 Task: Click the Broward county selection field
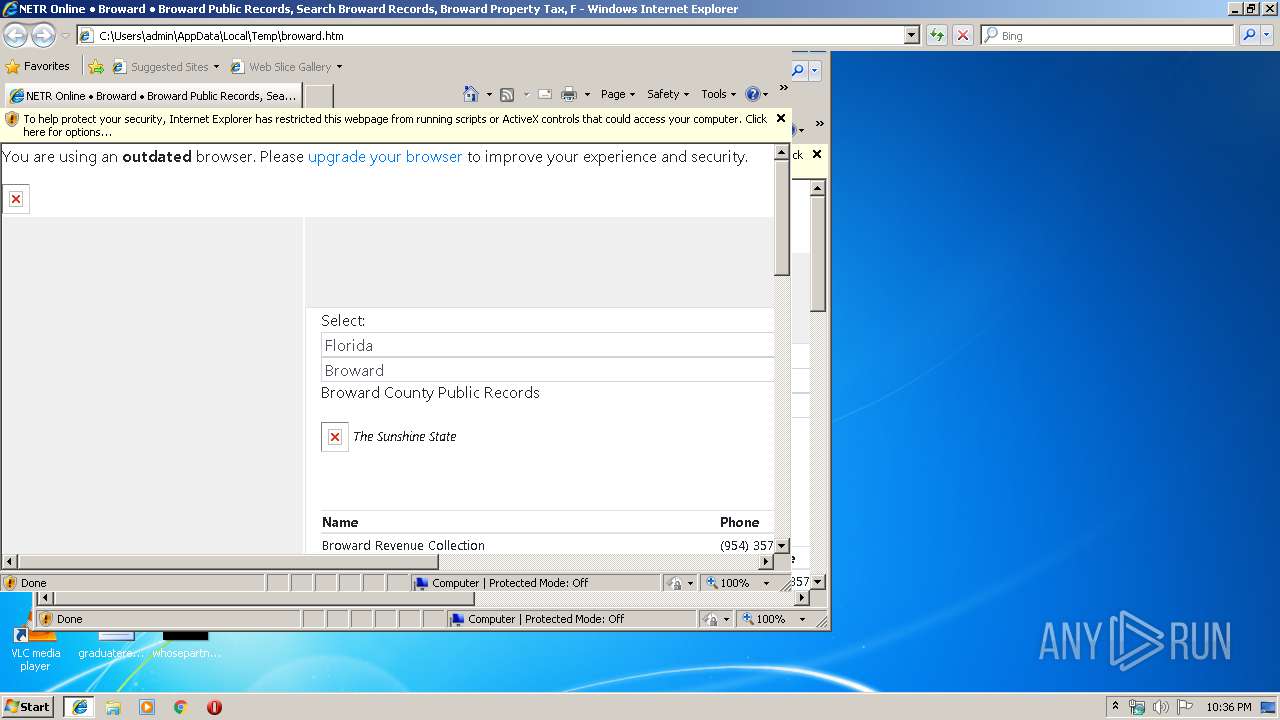tap(547, 370)
